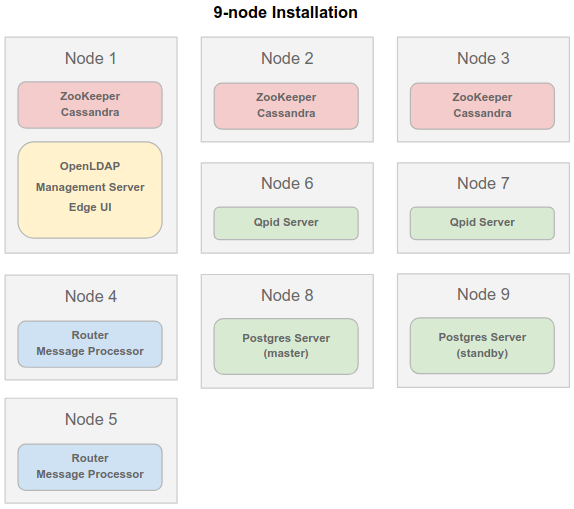This screenshot has height=509, width=574.
Task: Select Node 2 ZooKeeper Cassandra box
Action: click(x=286, y=106)
